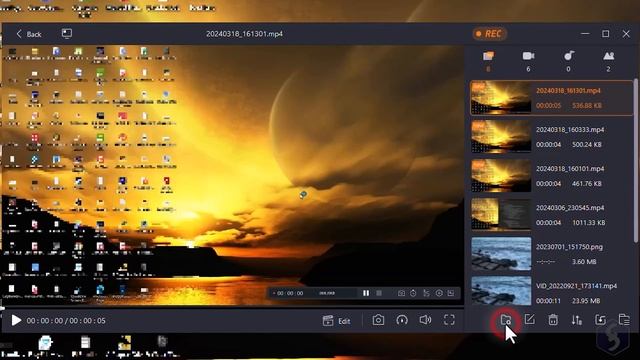Take a snapshot with the camera icon
The width and height of the screenshot is (640, 360).
pyautogui.click(x=378, y=320)
